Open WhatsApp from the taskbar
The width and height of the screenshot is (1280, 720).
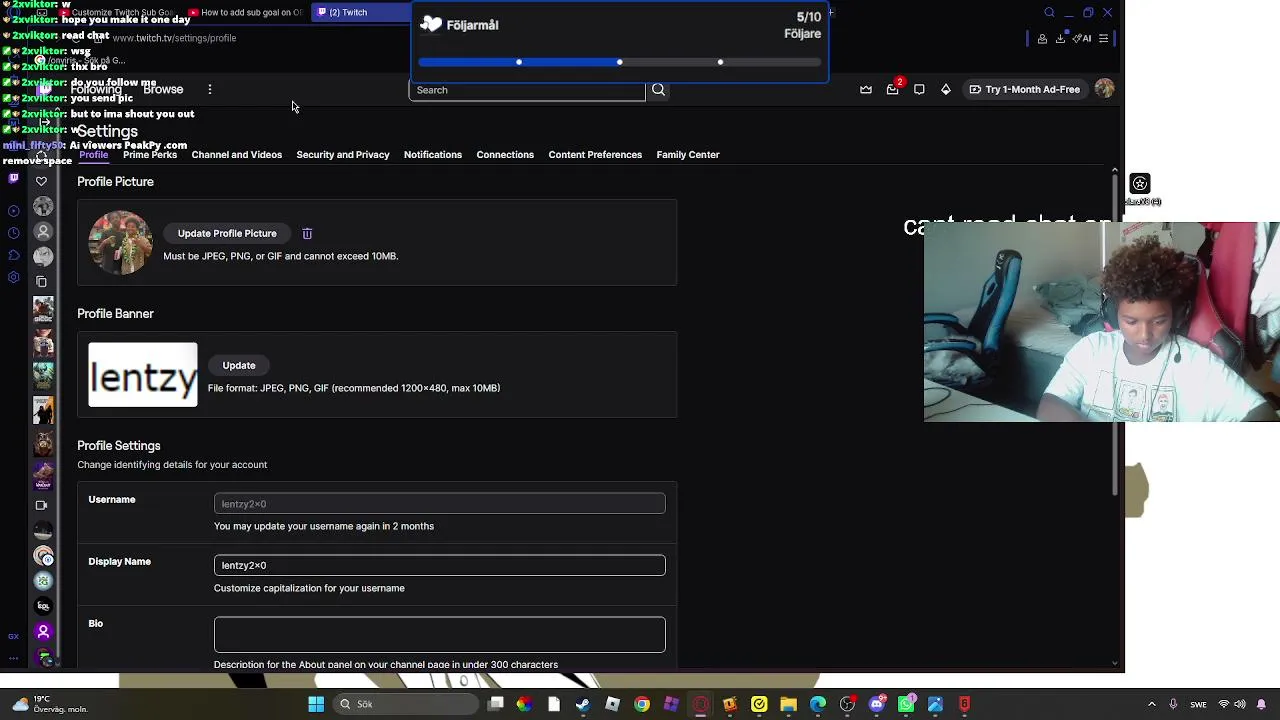[906, 704]
